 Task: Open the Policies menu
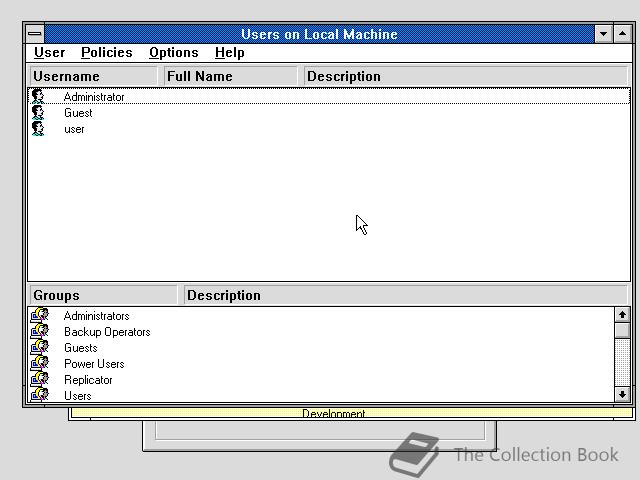(107, 53)
